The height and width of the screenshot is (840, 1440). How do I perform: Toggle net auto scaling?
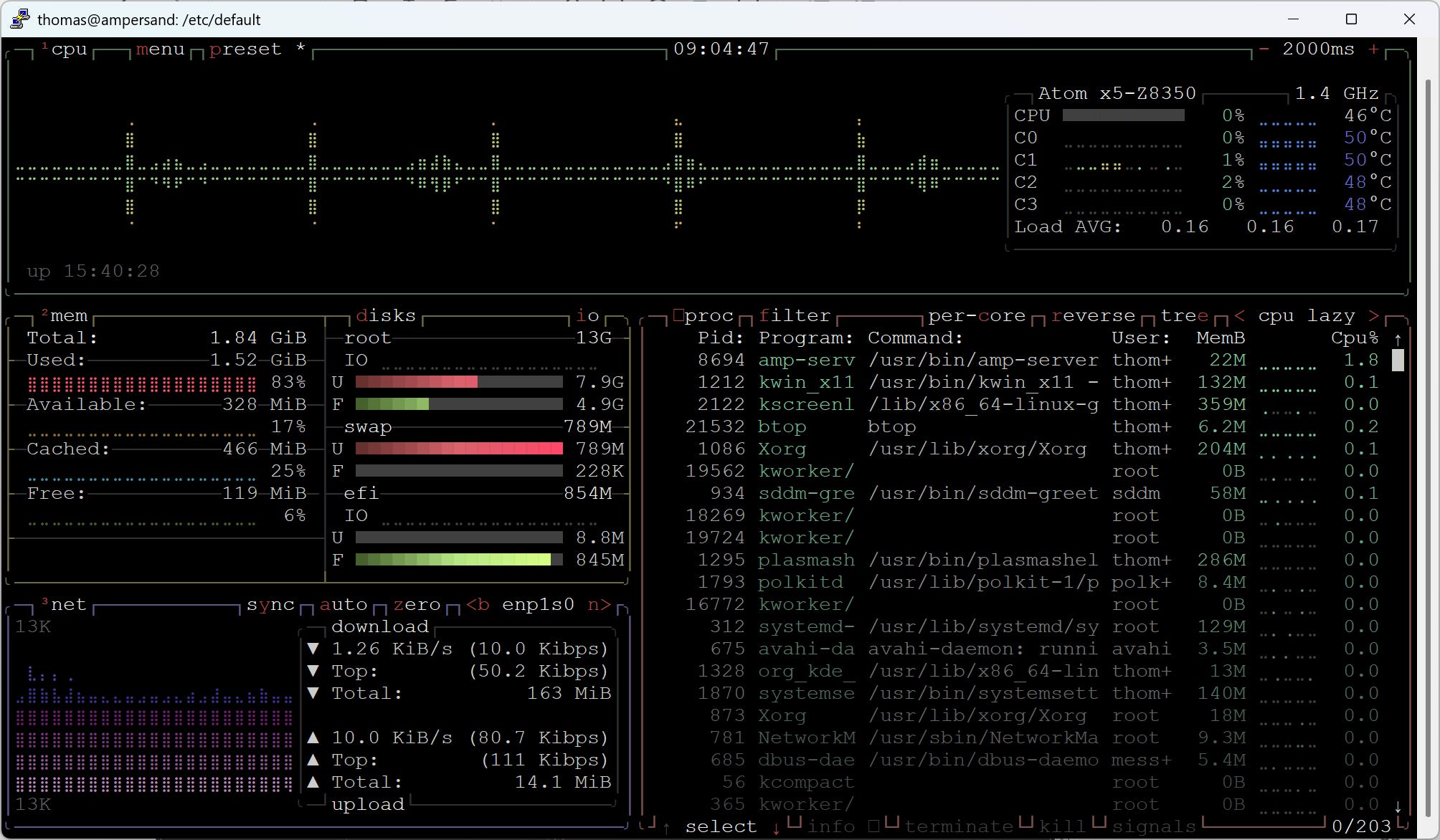pos(343,605)
